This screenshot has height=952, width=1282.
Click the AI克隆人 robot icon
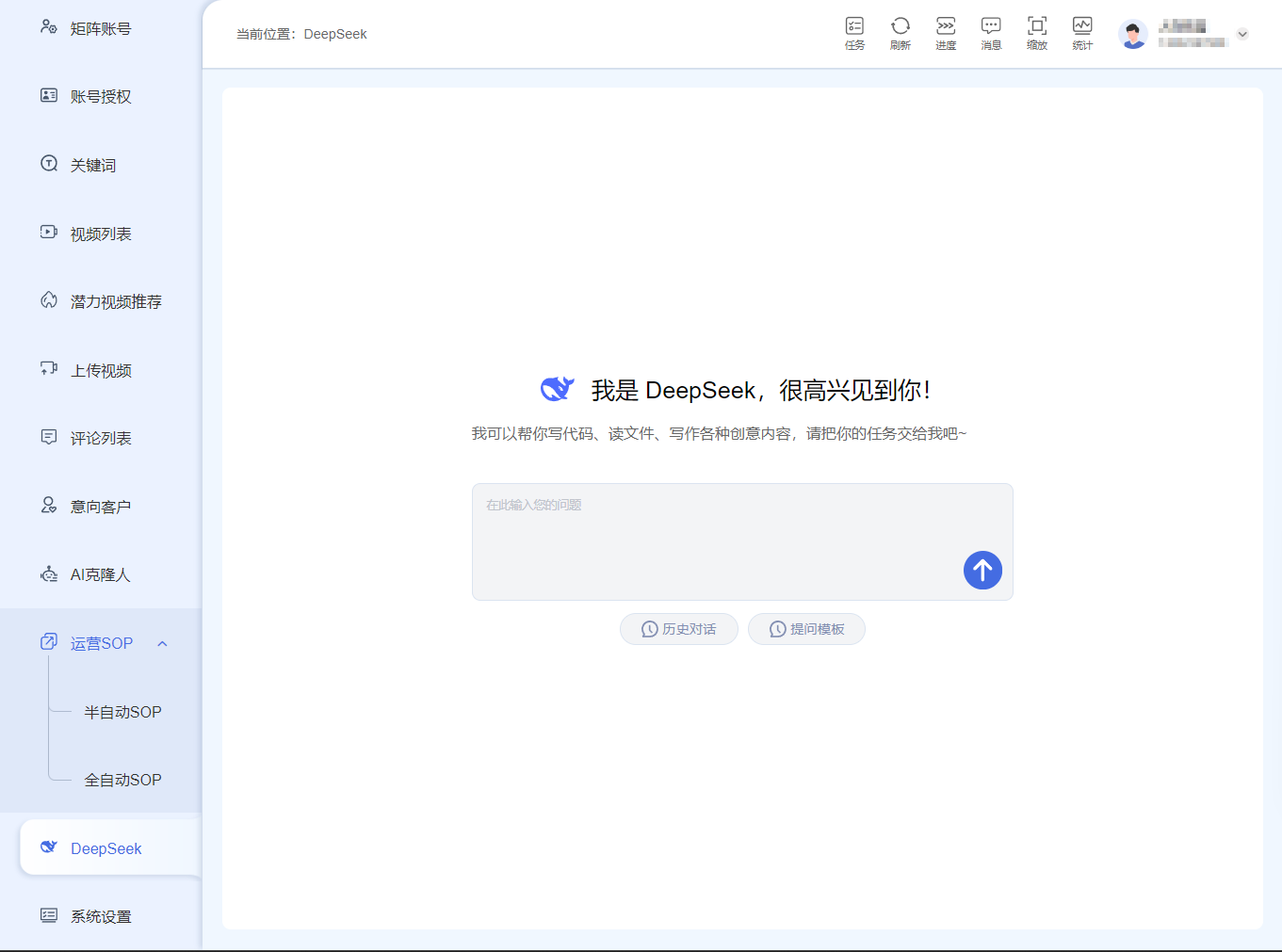click(x=49, y=573)
